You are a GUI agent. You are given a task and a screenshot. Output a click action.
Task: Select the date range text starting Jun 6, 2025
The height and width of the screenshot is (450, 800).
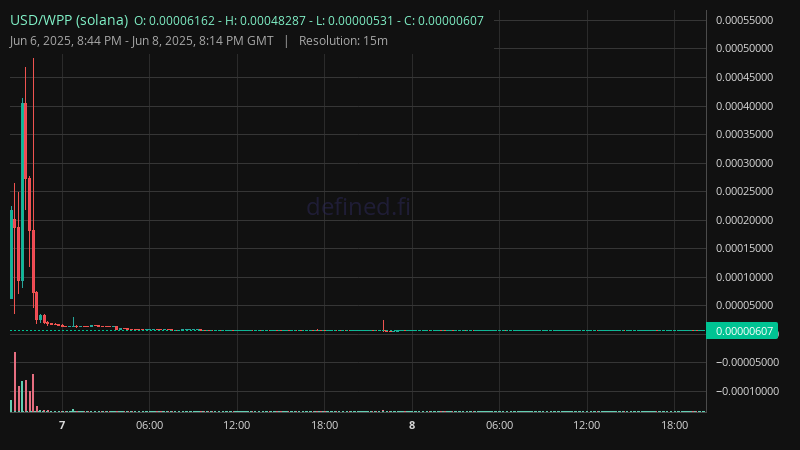pos(141,41)
